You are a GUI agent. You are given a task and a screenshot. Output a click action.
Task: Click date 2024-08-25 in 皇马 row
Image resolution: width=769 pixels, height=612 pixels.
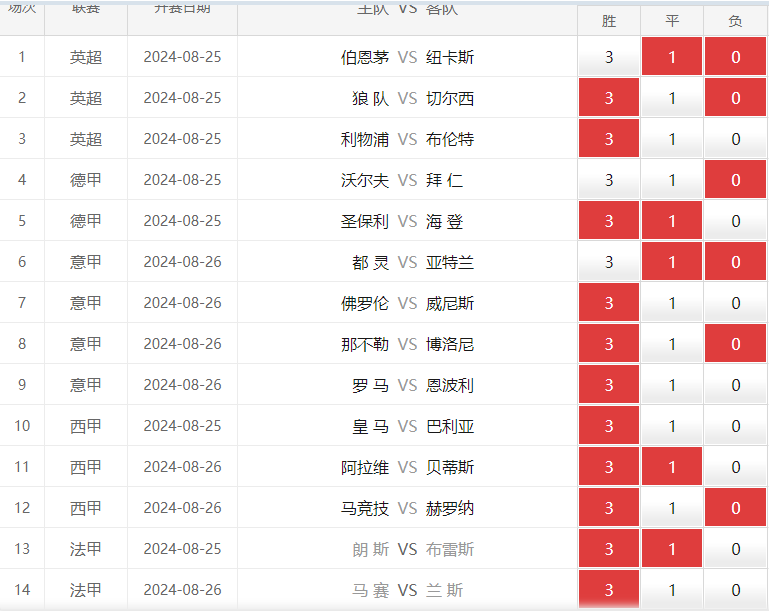tap(182, 426)
